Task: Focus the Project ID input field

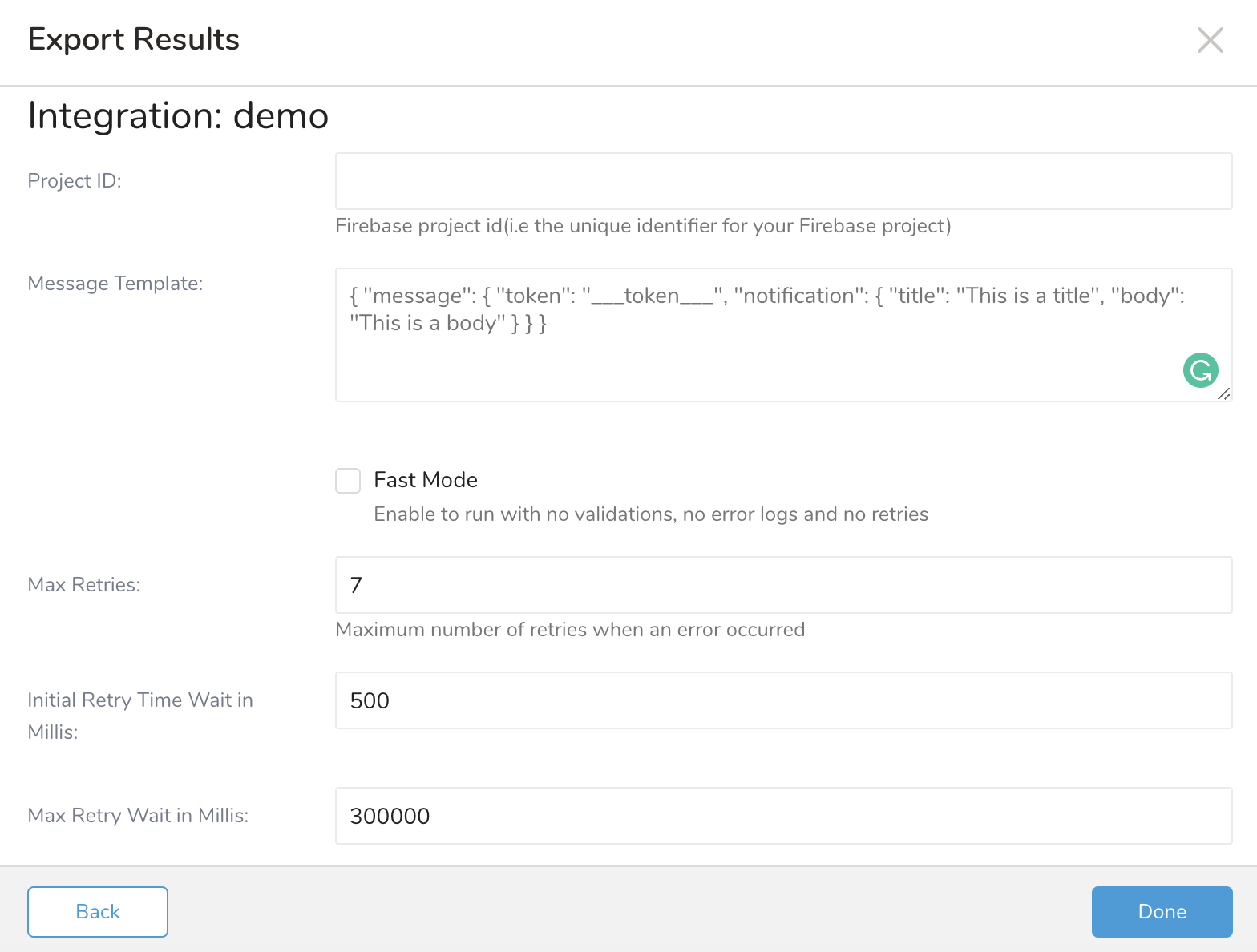Action: (x=783, y=181)
